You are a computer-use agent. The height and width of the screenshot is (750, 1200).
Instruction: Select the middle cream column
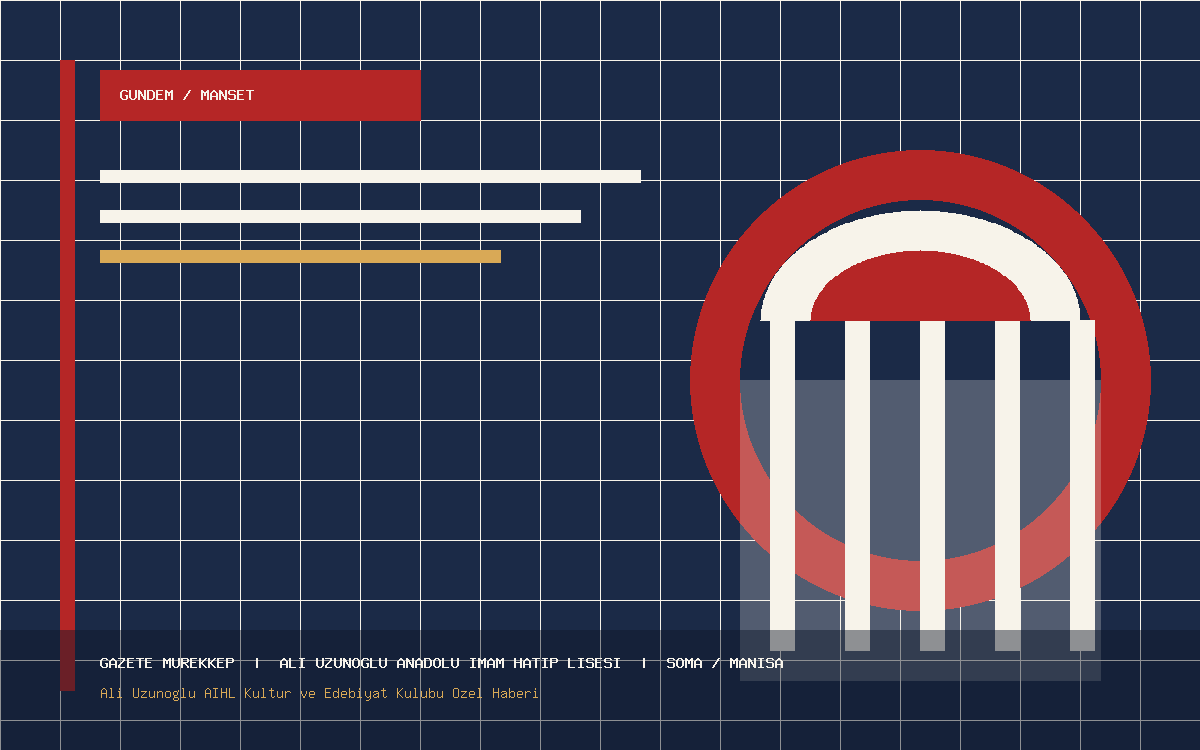click(932, 485)
